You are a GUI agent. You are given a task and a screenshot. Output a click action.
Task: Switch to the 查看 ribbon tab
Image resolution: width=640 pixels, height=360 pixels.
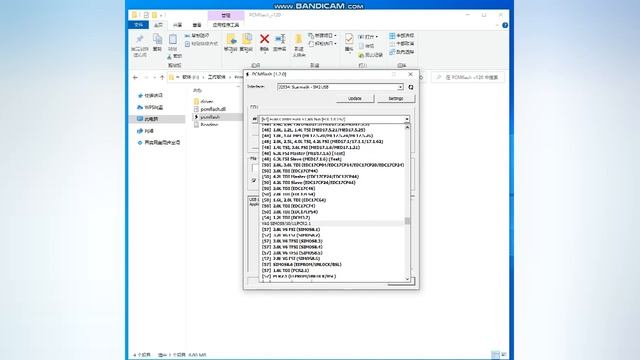click(197, 25)
